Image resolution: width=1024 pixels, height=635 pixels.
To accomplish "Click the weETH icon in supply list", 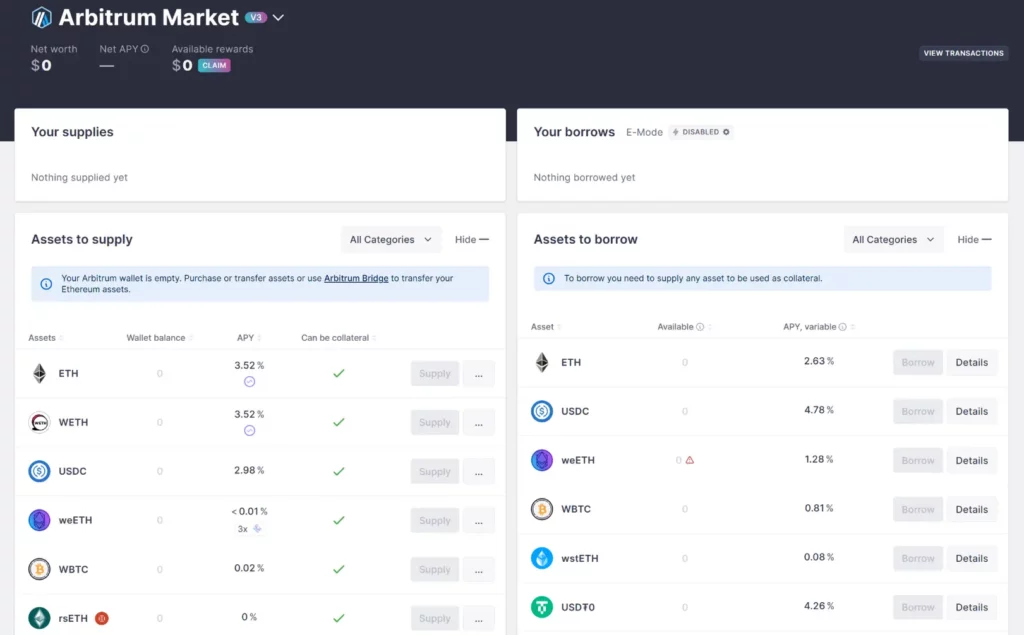I will coord(39,520).
